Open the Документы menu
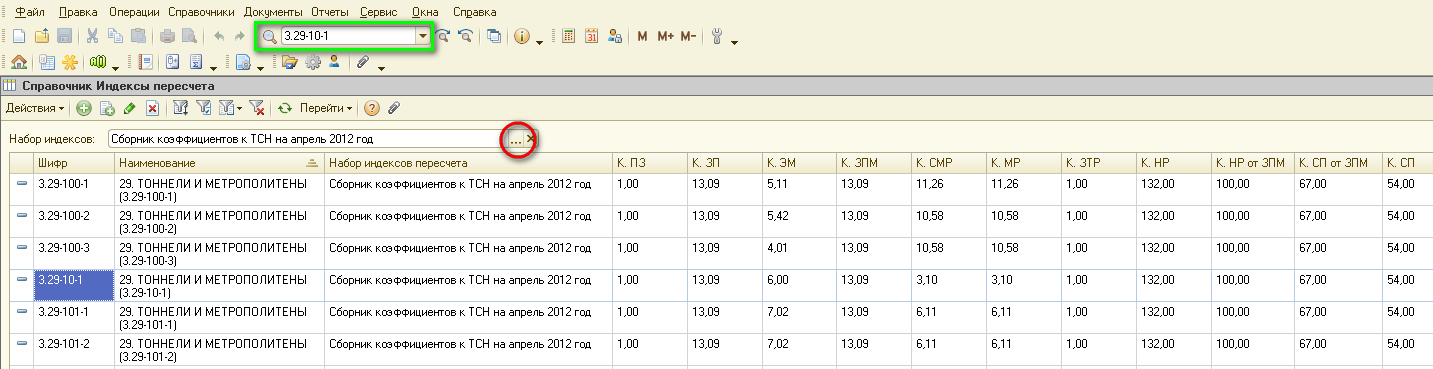Viewport: 1433px width, 369px height. (274, 12)
